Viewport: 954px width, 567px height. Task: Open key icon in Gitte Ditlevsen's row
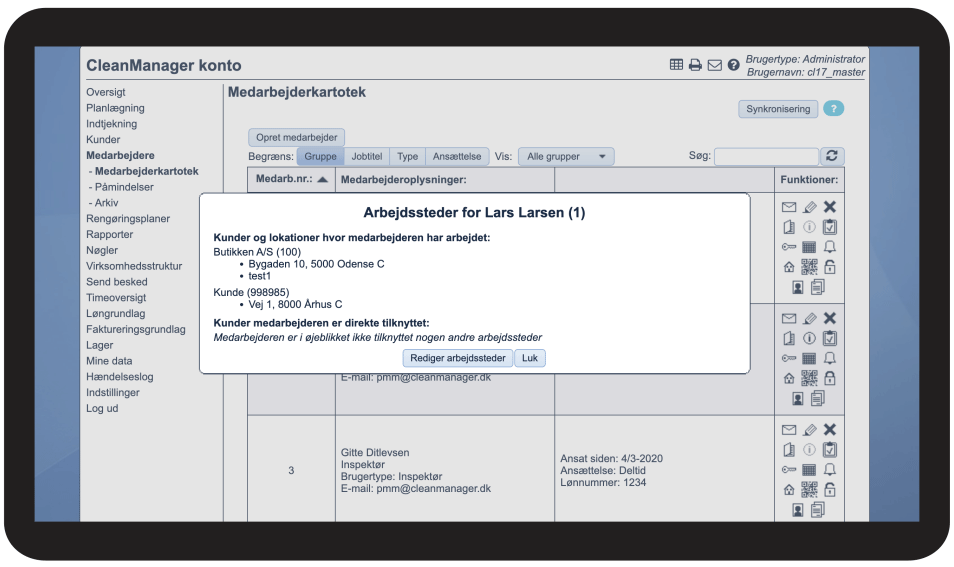click(x=789, y=470)
